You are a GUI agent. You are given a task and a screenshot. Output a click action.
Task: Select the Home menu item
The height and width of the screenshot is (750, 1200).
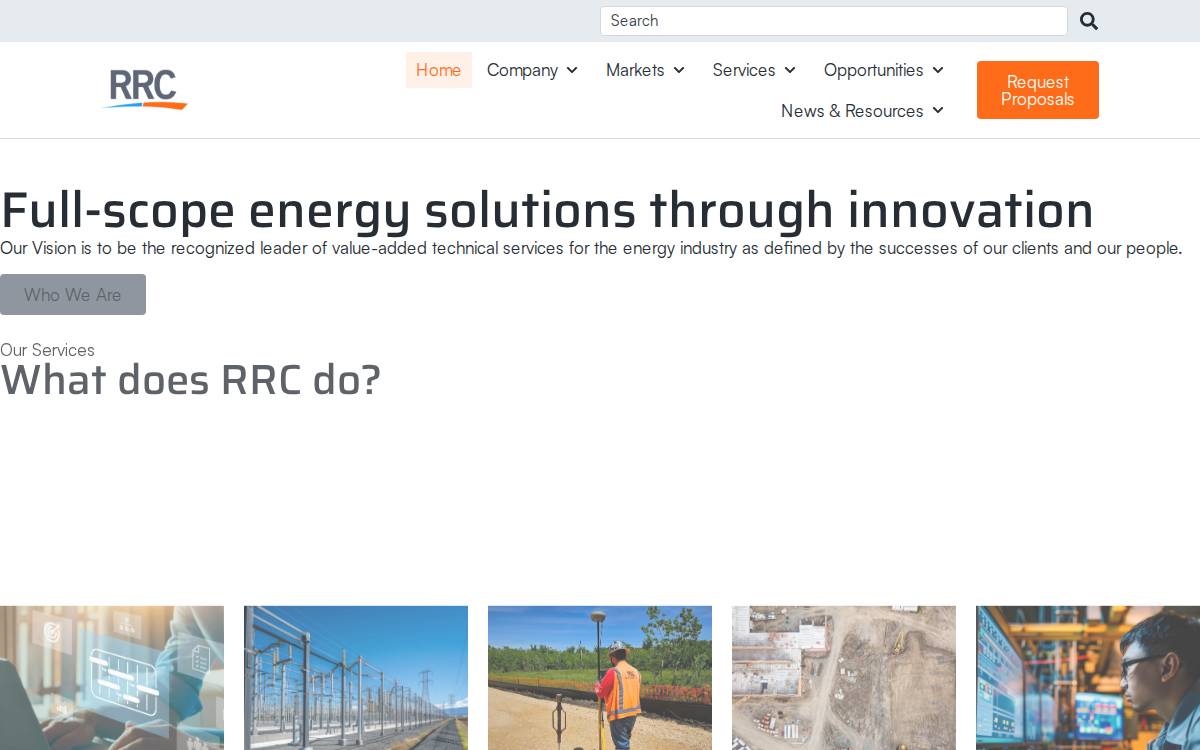point(438,70)
